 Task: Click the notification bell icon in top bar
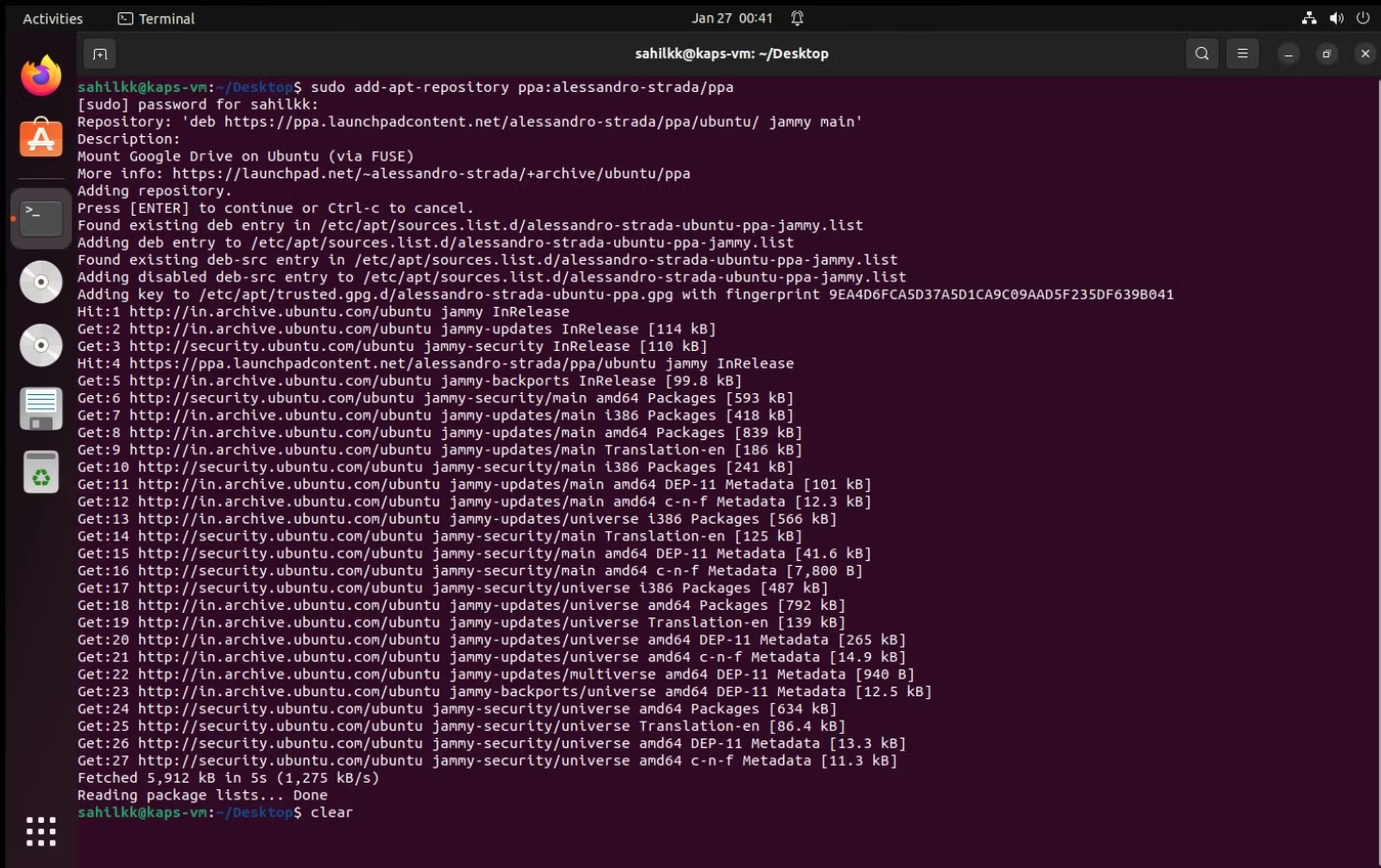coord(797,18)
